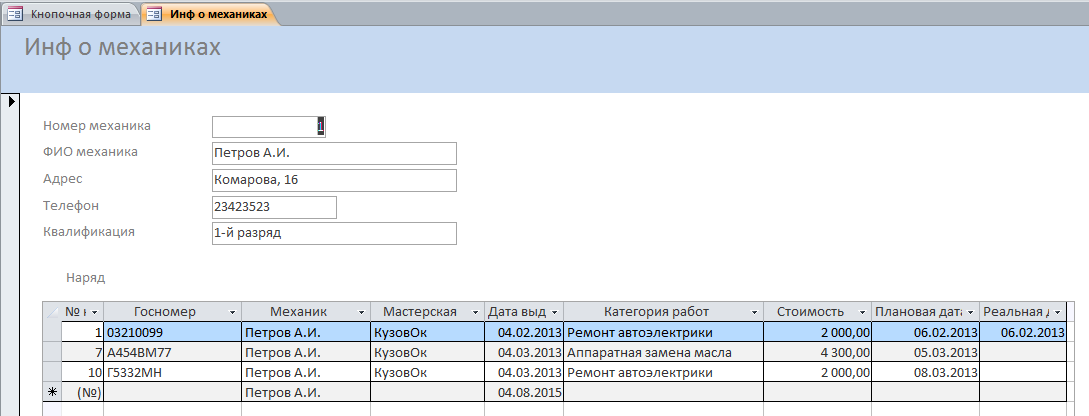This screenshot has height=416, width=1089.
Task: Open the № column filter dropdown
Action: [94, 313]
